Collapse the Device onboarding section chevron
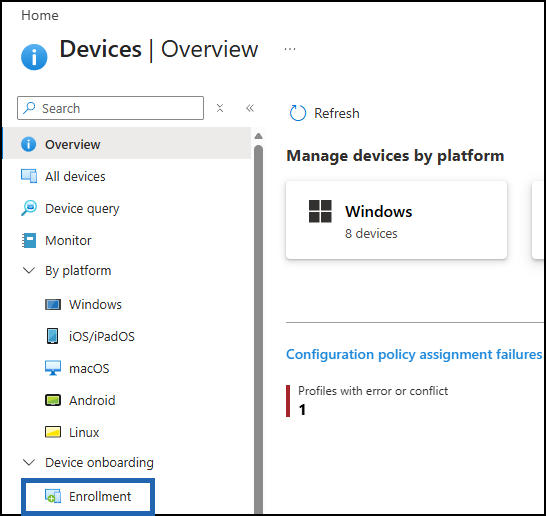Screen dimensions: 546x516 pyautogui.click(x=29, y=462)
